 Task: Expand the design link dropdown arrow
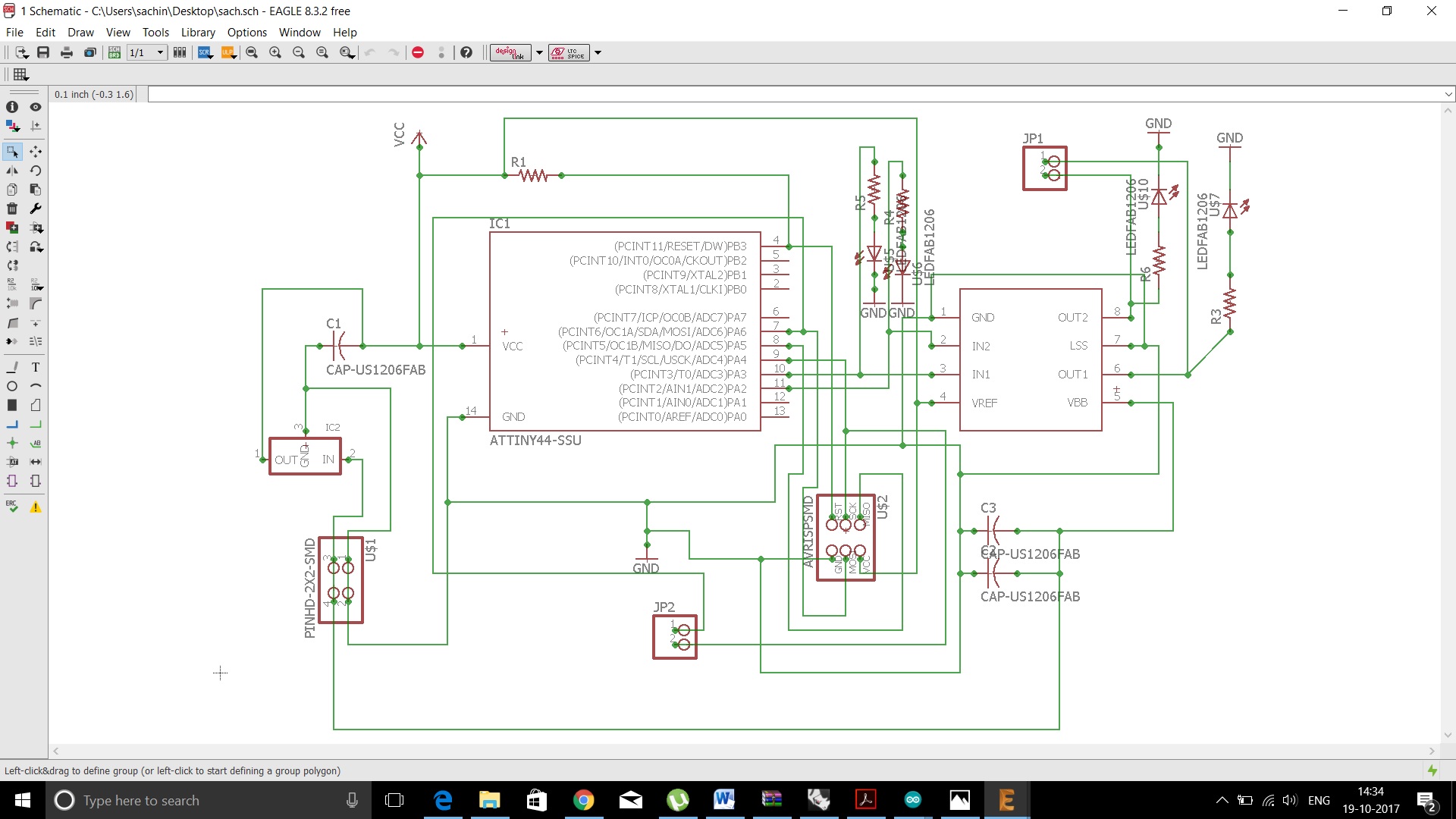[540, 52]
